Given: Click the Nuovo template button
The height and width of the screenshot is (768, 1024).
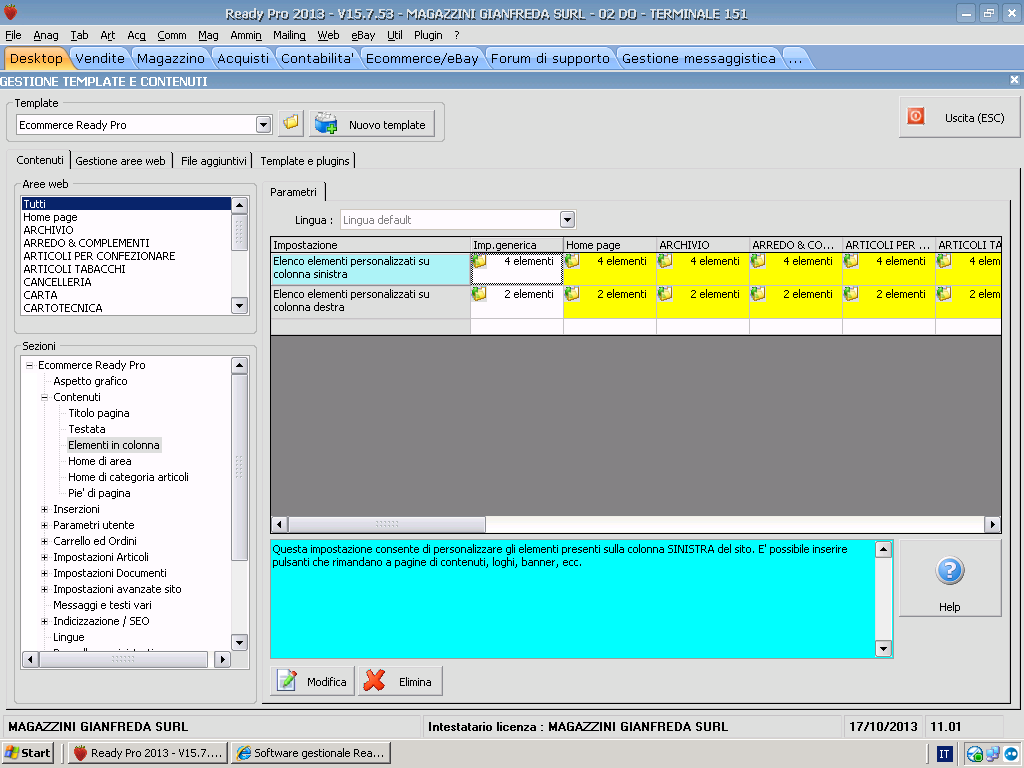Looking at the screenshot, I should point(372,124).
